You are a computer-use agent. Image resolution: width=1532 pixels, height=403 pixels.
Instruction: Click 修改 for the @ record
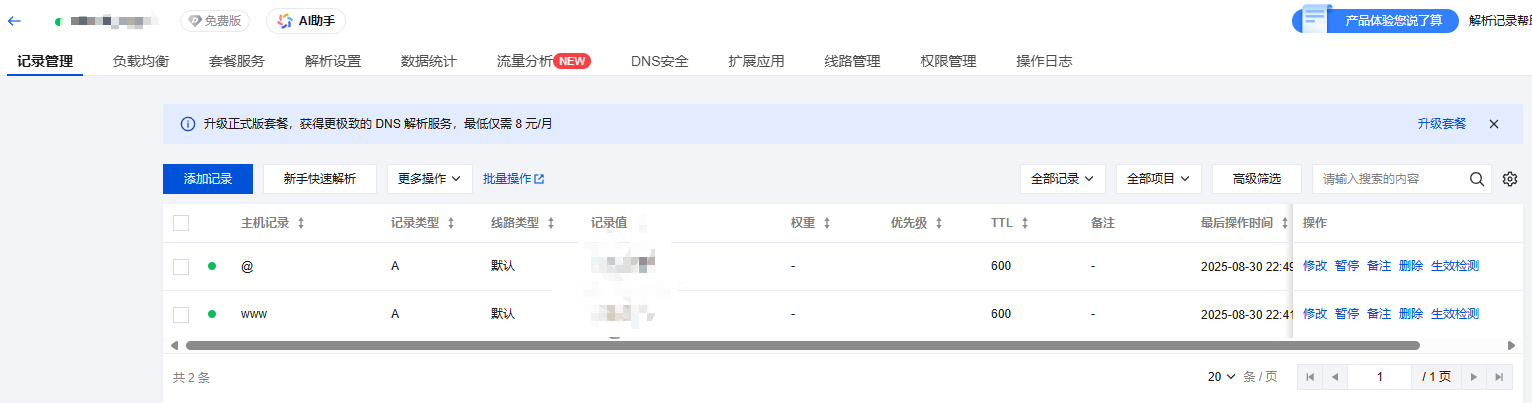[1315, 266]
